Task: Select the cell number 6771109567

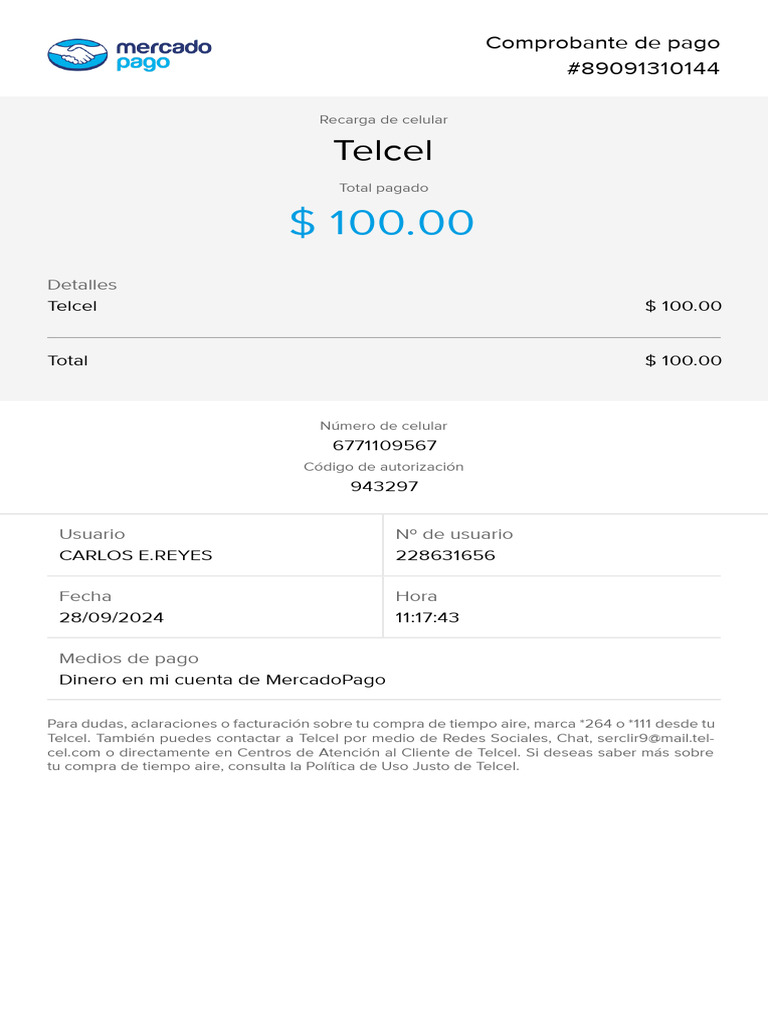Action: pyautogui.click(x=385, y=445)
